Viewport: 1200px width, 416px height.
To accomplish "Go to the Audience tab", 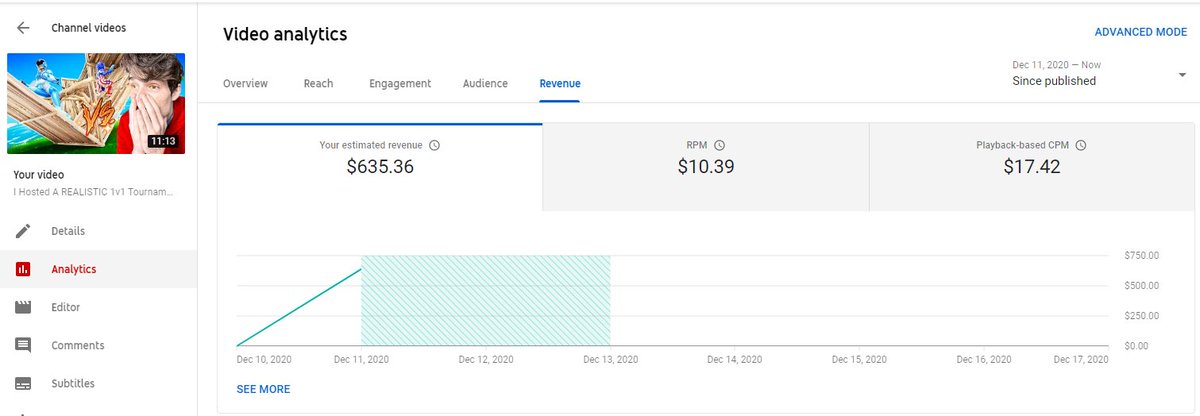I will pyautogui.click(x=485, y=84).
